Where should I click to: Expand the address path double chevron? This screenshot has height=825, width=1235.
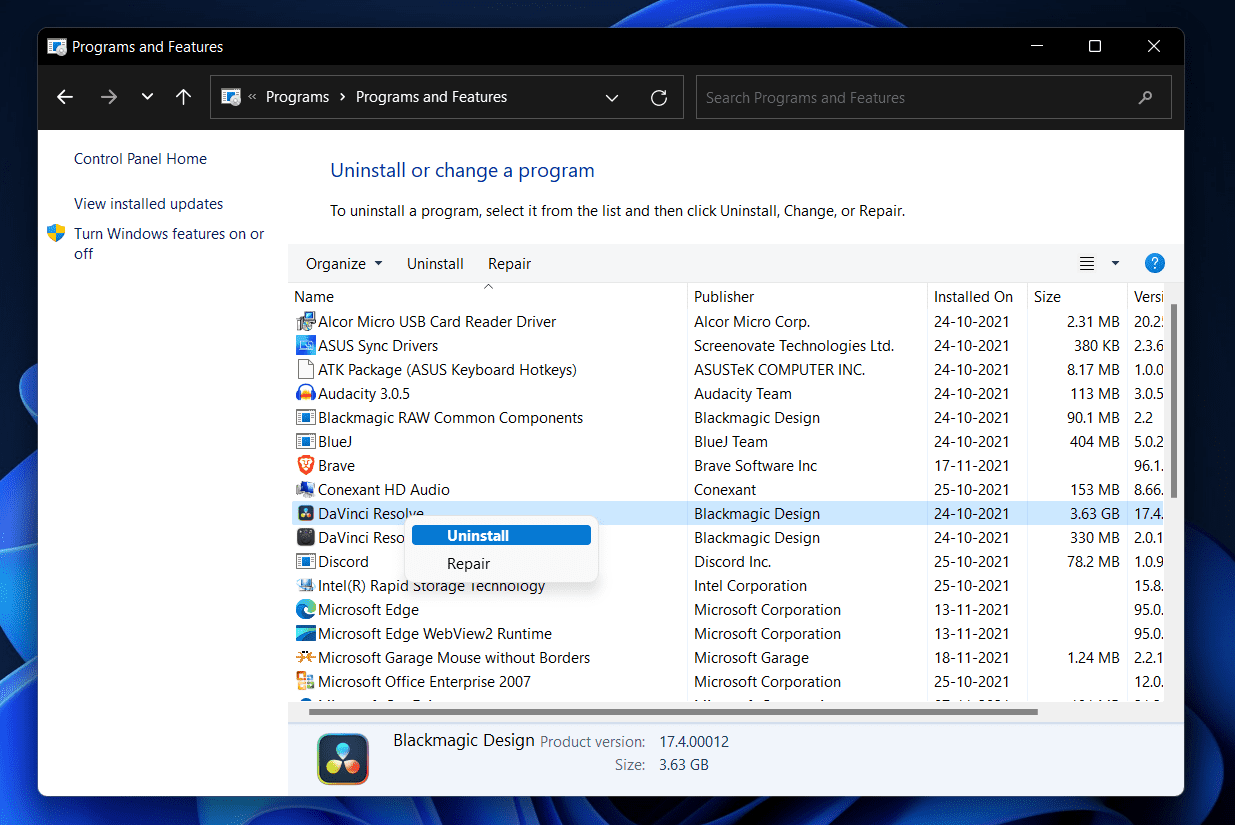[x=253, y=97]
